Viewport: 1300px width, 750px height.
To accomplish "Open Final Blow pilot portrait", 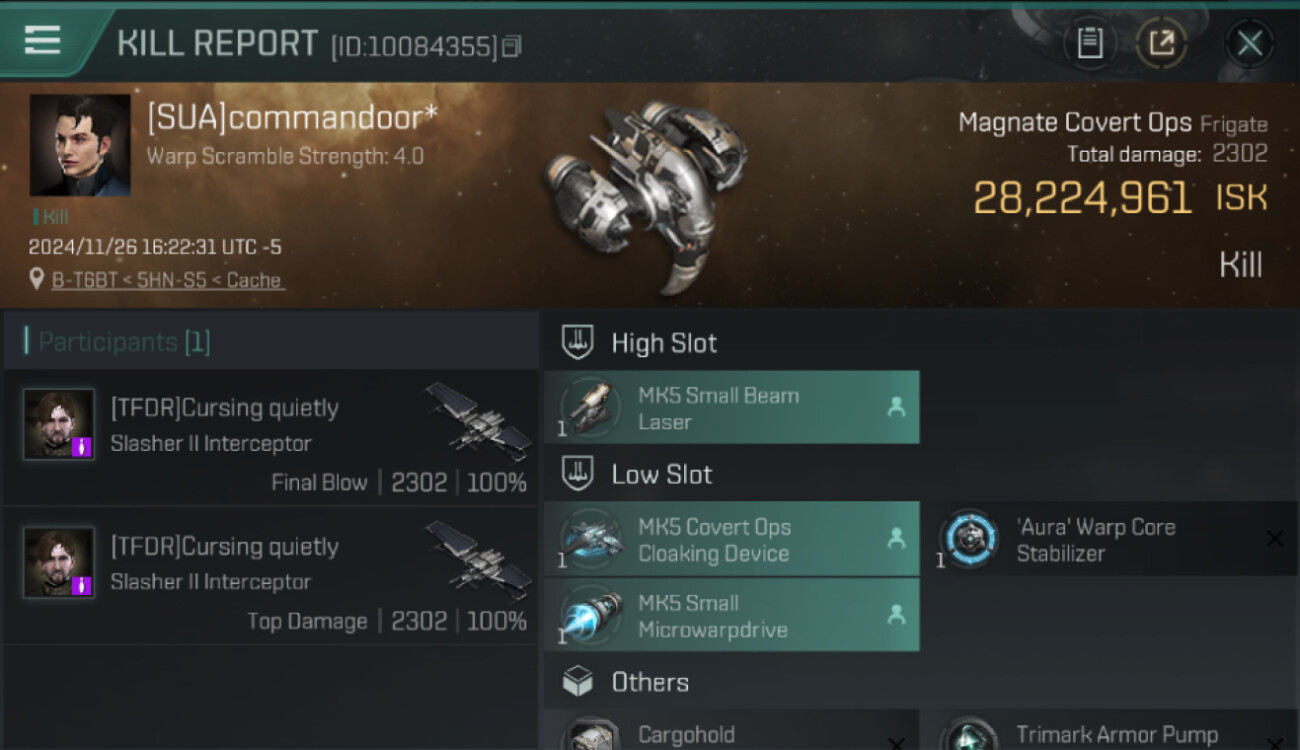I will [59, 424].
